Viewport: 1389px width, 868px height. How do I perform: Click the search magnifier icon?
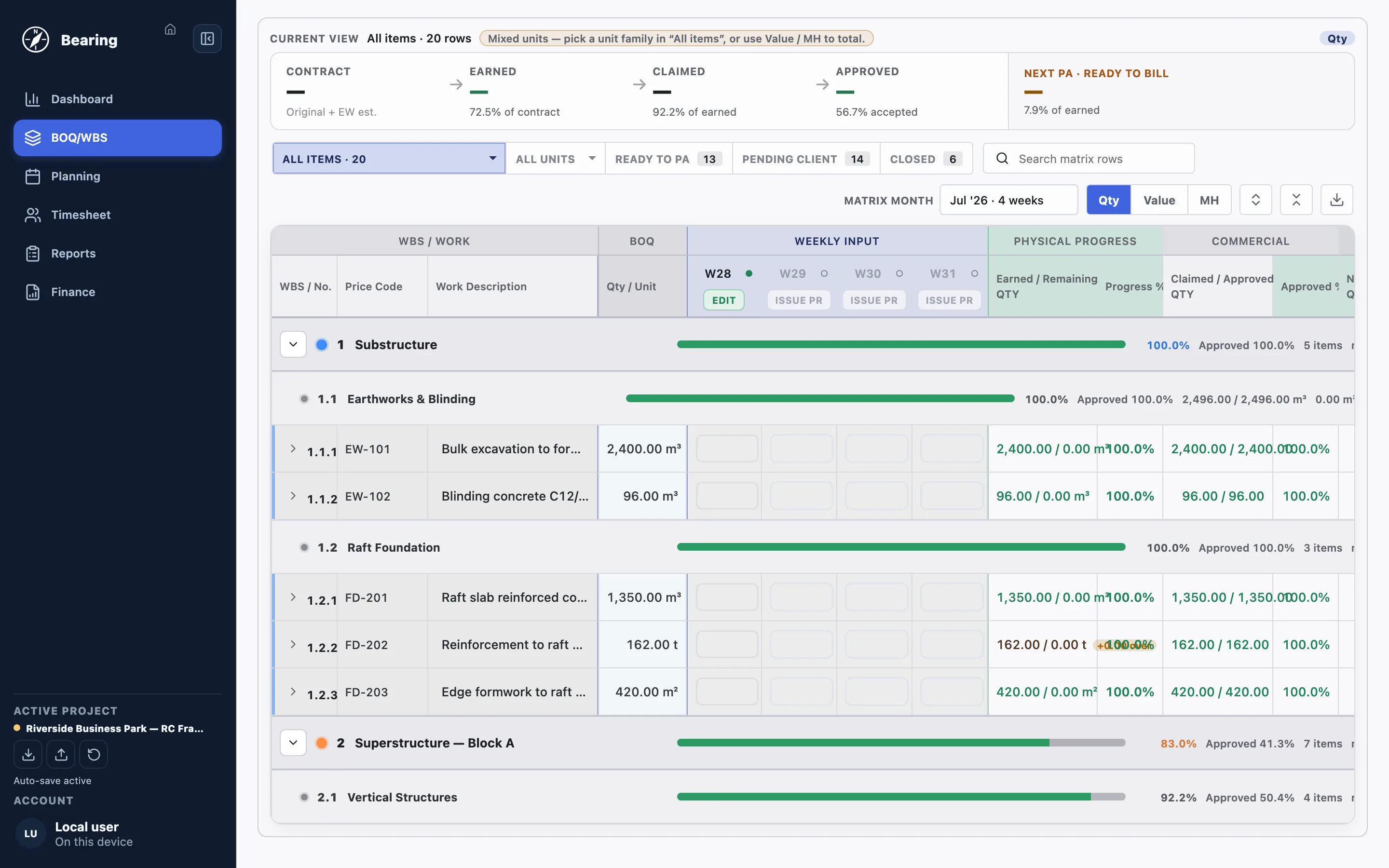click(1002, 159)
